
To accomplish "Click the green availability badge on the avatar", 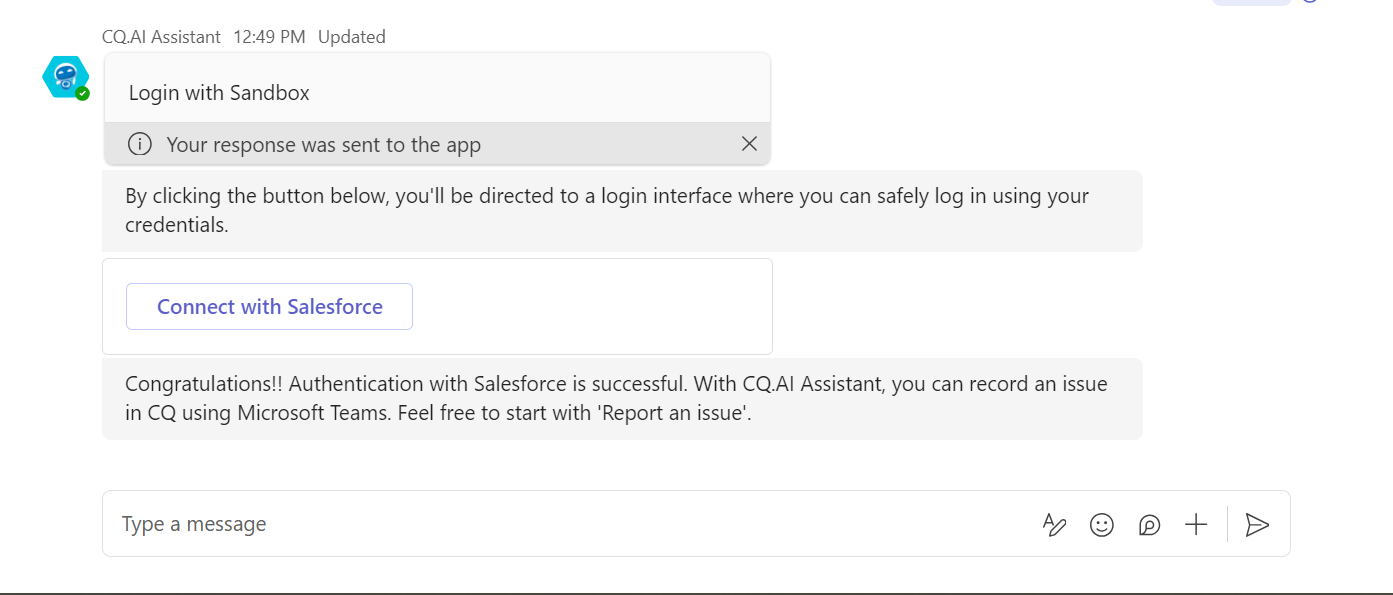I will 83,93.
